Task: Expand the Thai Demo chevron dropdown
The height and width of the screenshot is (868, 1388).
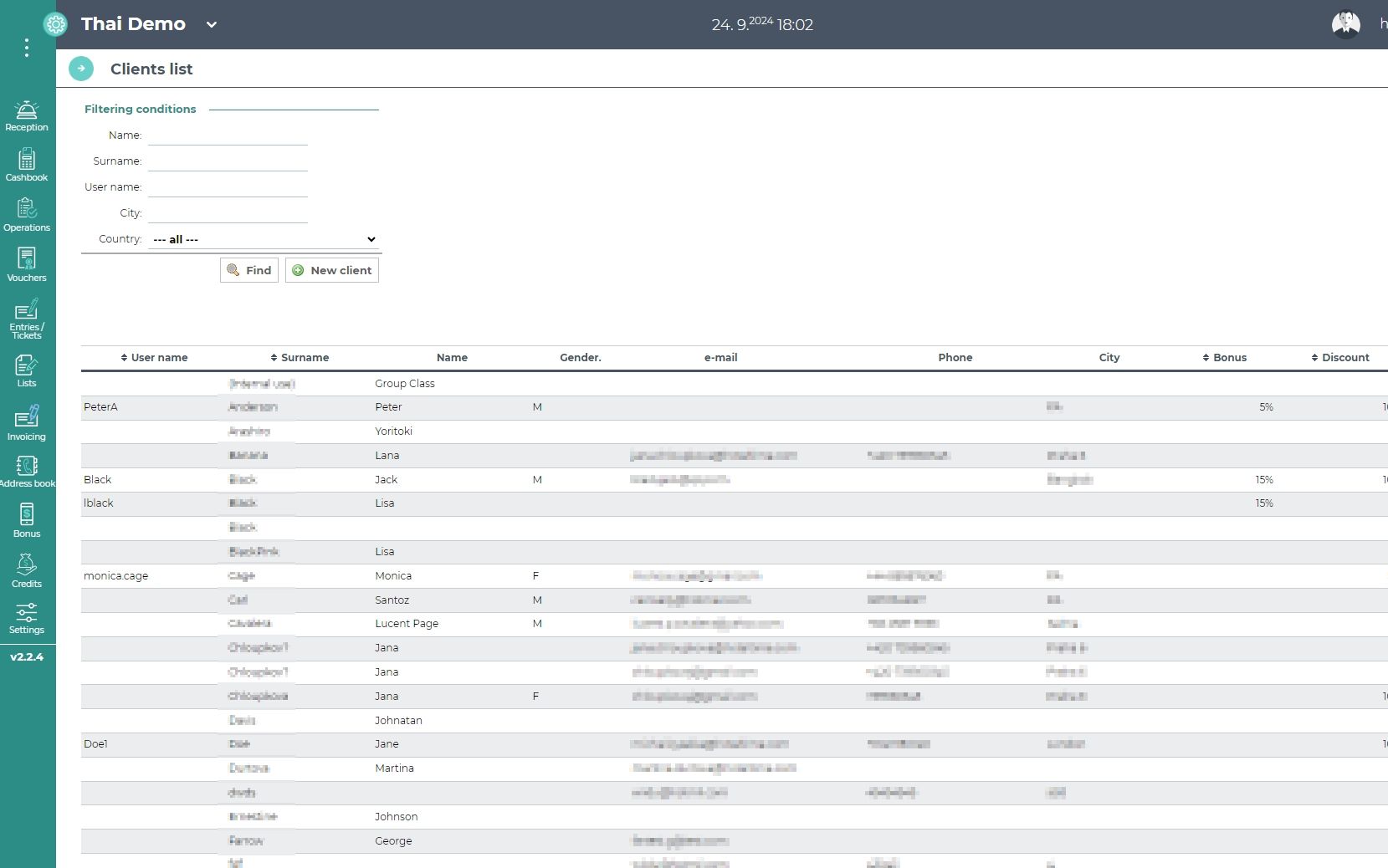Action: [x=212, y=25]
